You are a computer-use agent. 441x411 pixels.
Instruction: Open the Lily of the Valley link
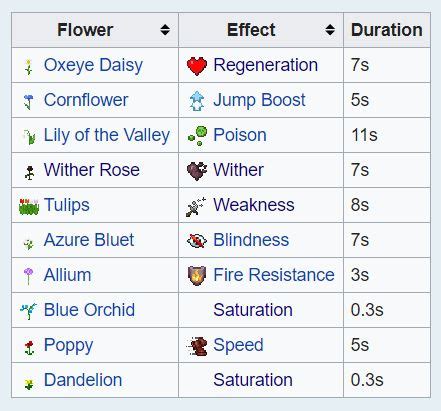(x=107, y=135)
